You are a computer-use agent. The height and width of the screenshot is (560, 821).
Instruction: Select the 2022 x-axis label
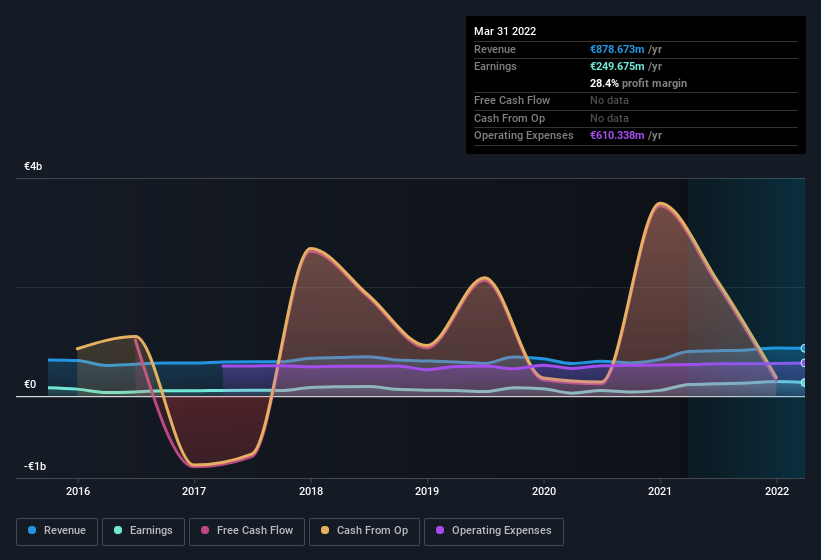776,491
